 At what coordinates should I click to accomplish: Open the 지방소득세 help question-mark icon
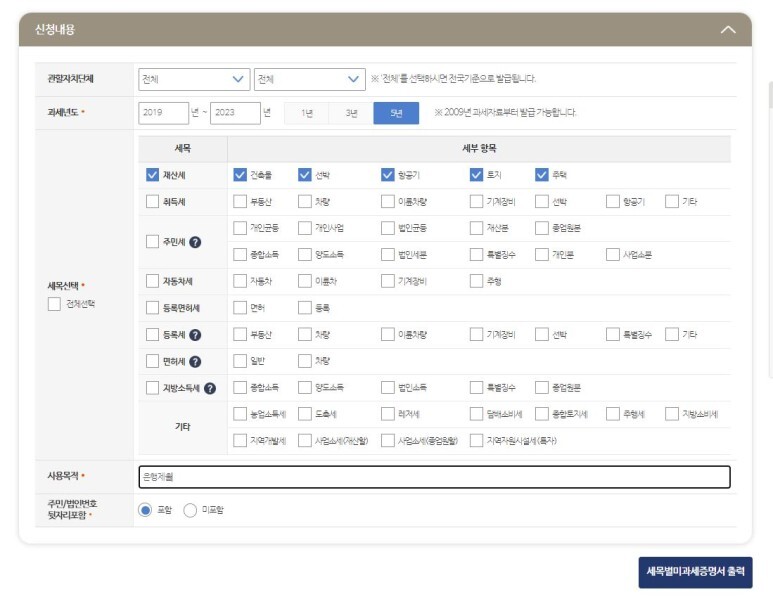(210, 388)
